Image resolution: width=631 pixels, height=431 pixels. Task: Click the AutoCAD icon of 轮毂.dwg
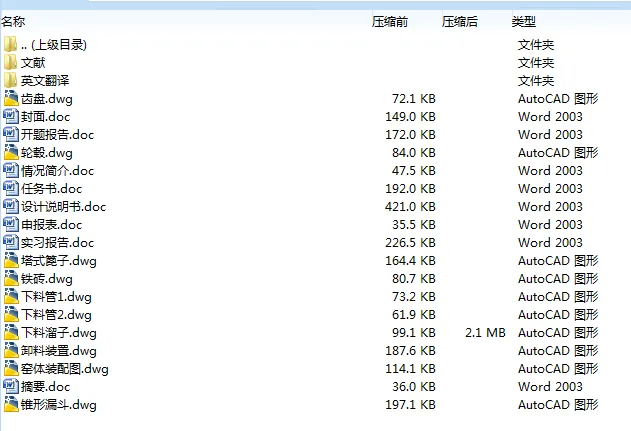[11, 153]
